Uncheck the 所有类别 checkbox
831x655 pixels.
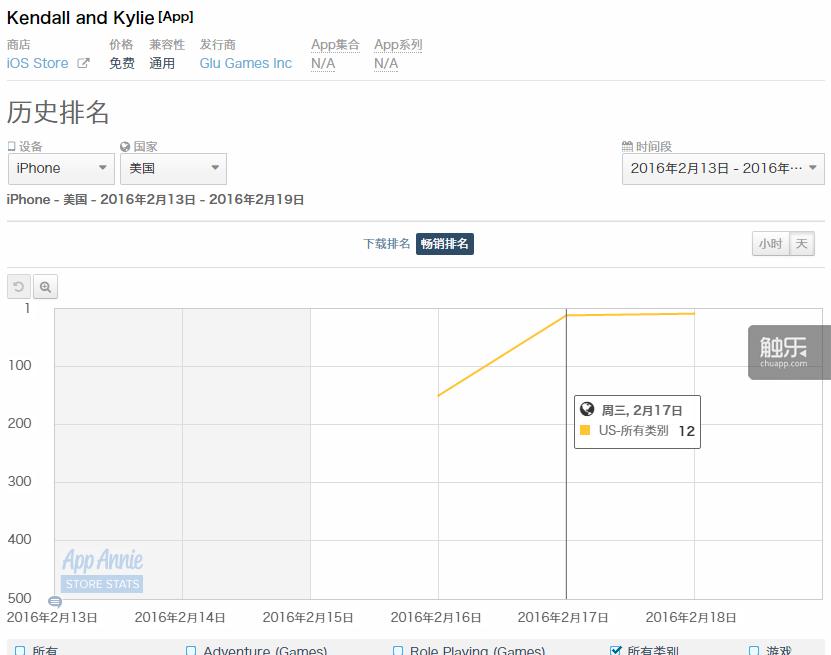point(615,650)
